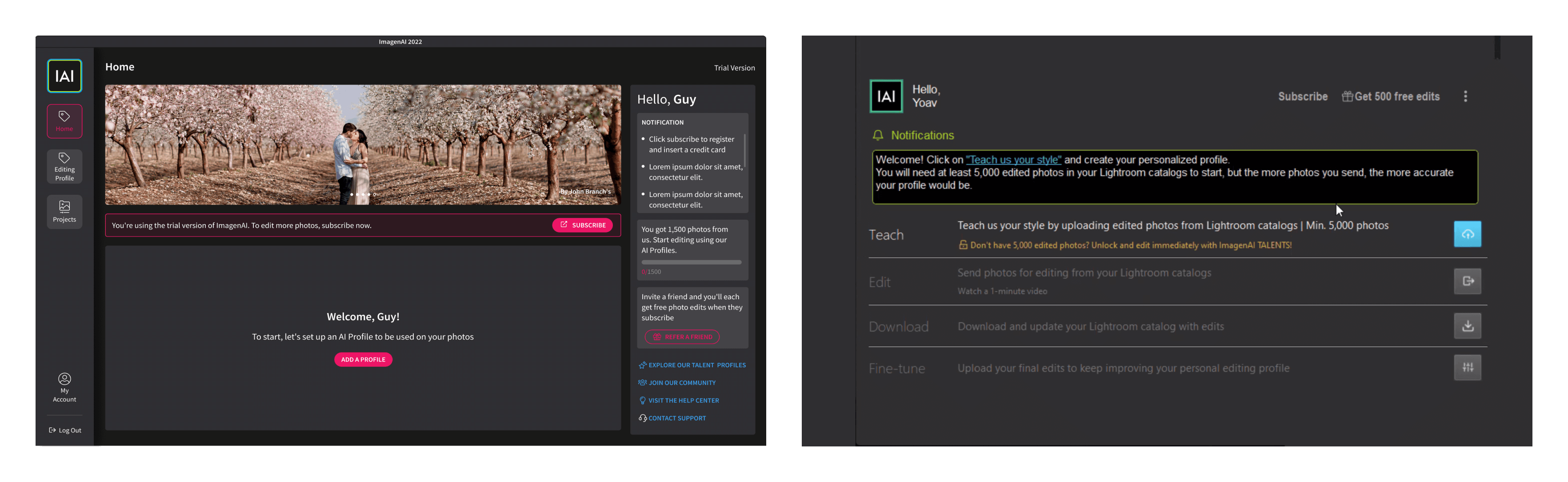Click the 'Welcome, Guy!' heading
The image size is (1568, 482).
click(x=363, y=317)
